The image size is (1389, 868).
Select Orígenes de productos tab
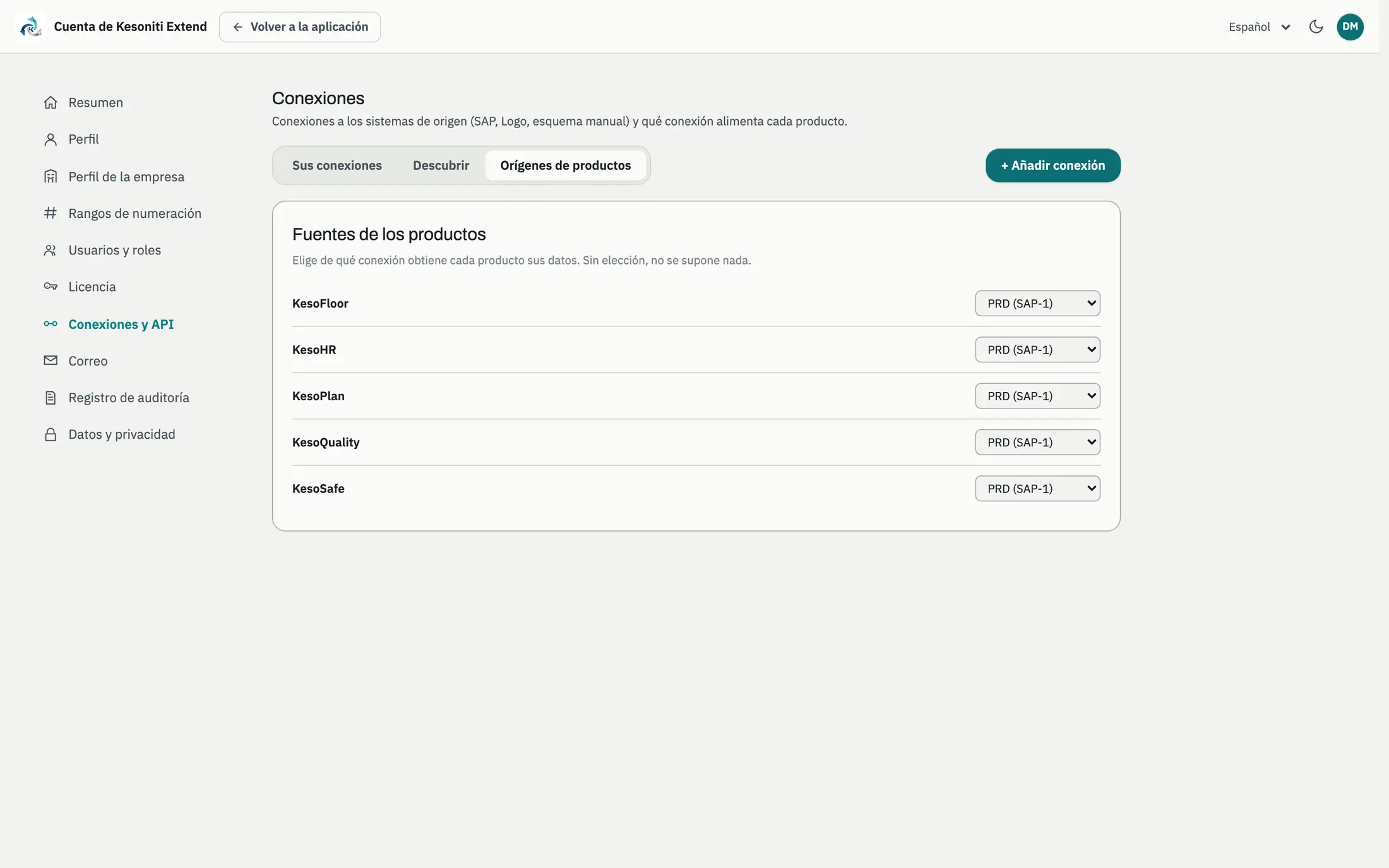(565, 165)
